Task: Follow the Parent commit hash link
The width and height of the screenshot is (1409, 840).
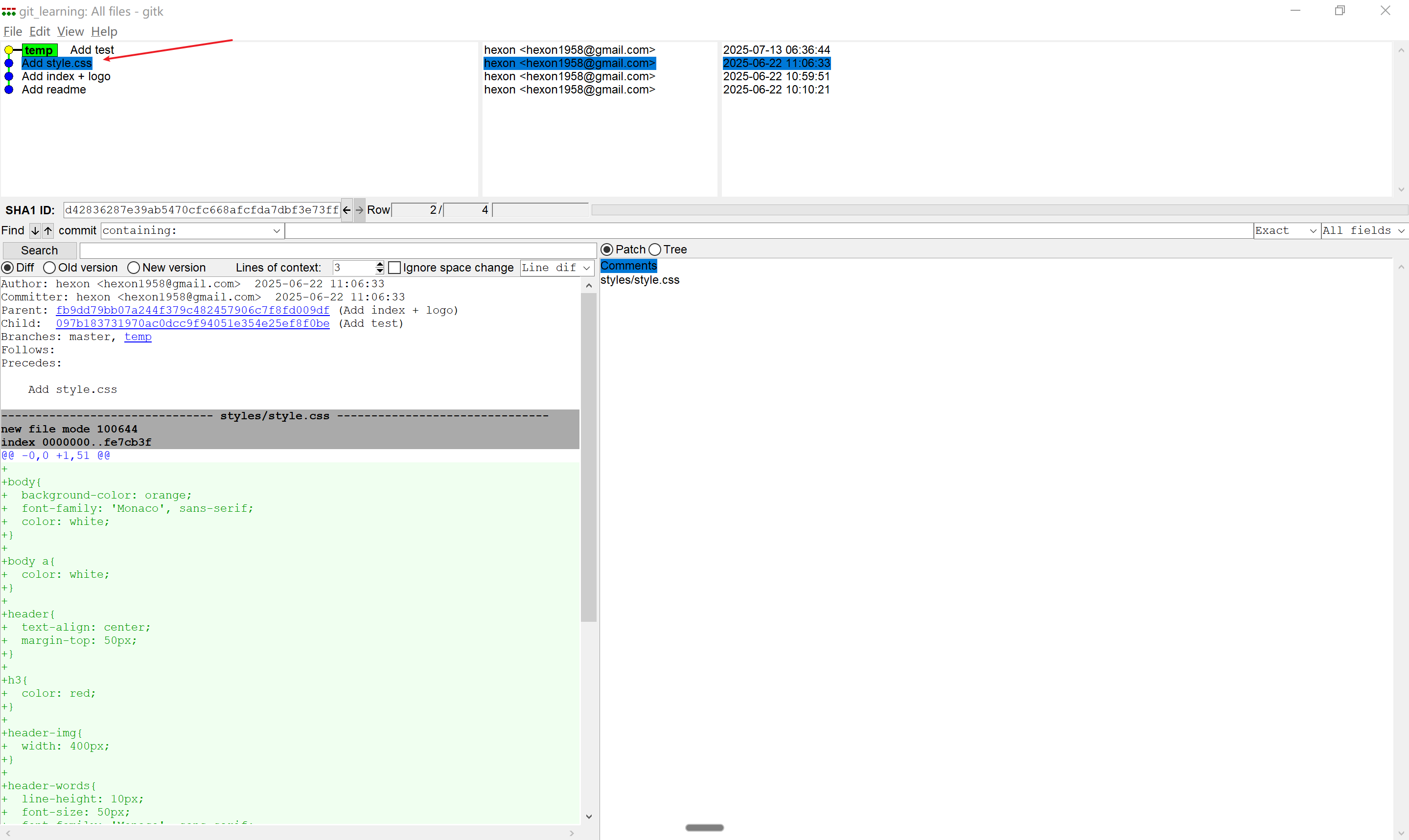Action: click(x=192, y=310)
